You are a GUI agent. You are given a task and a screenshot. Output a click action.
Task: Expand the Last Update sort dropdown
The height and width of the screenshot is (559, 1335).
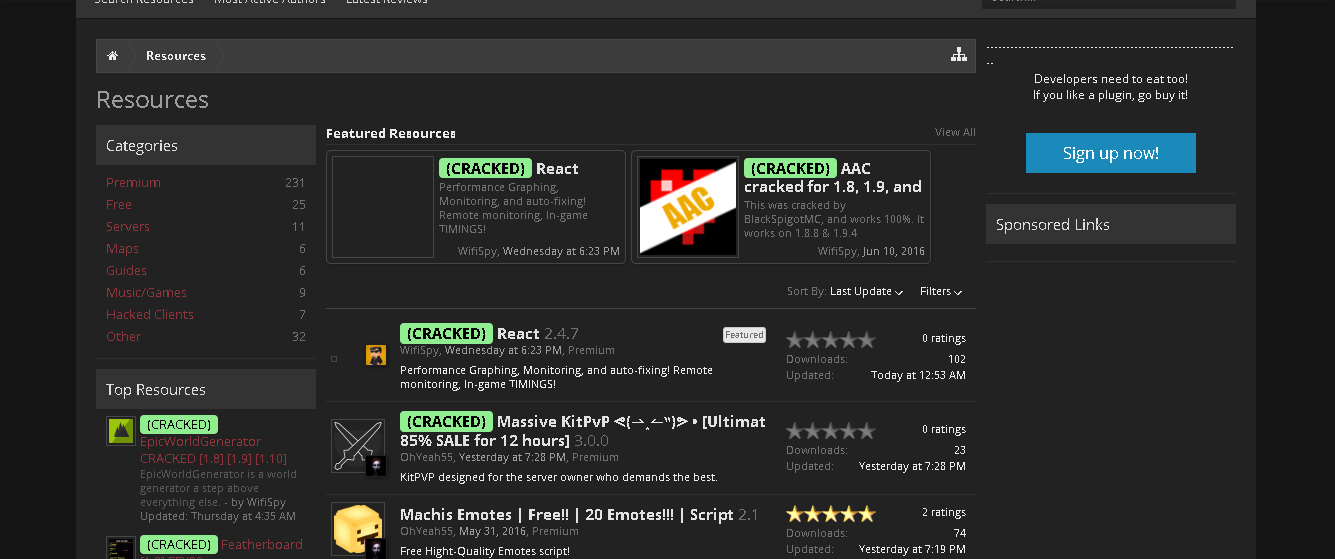click(866, 291)
